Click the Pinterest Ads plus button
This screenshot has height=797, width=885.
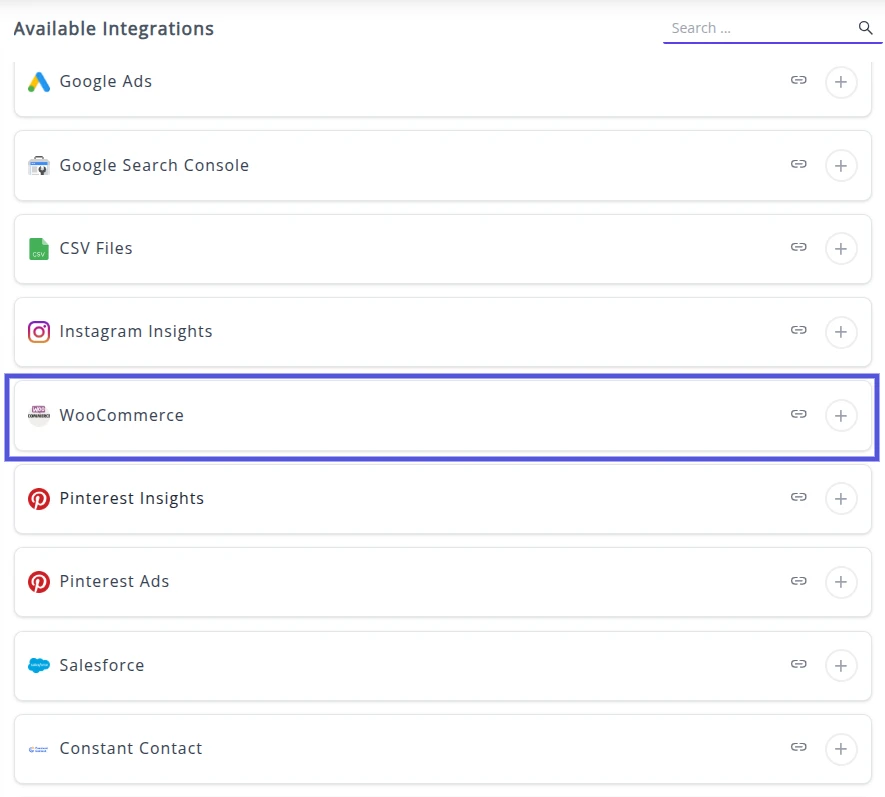click(841, 582)
